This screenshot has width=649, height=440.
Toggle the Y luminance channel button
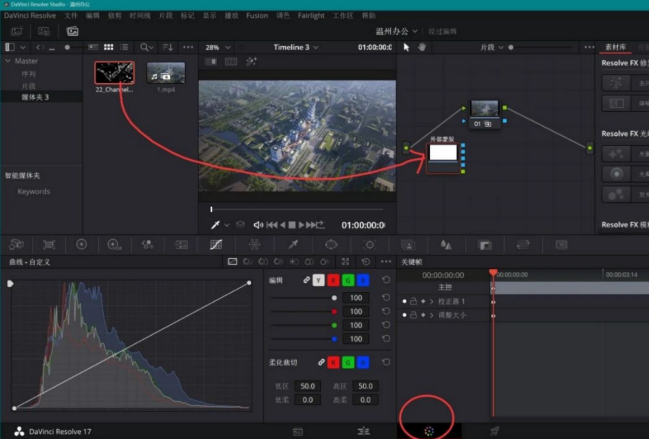coord(319,281)
